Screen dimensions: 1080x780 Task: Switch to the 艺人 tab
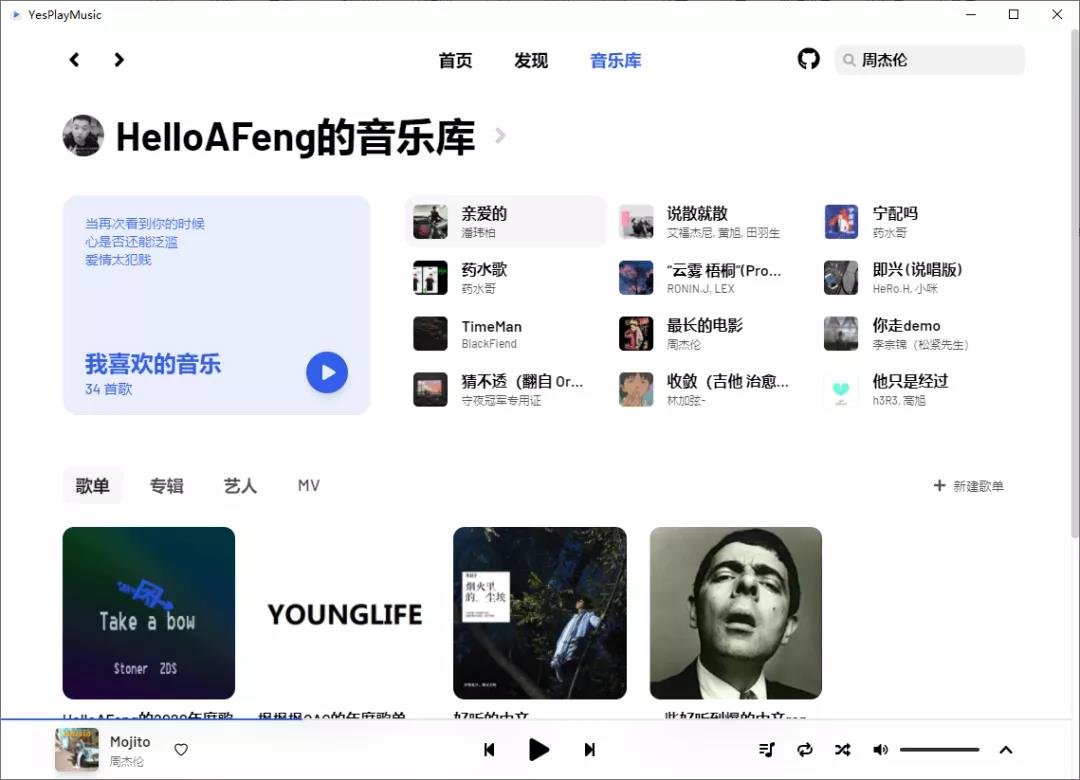(240, 486)
